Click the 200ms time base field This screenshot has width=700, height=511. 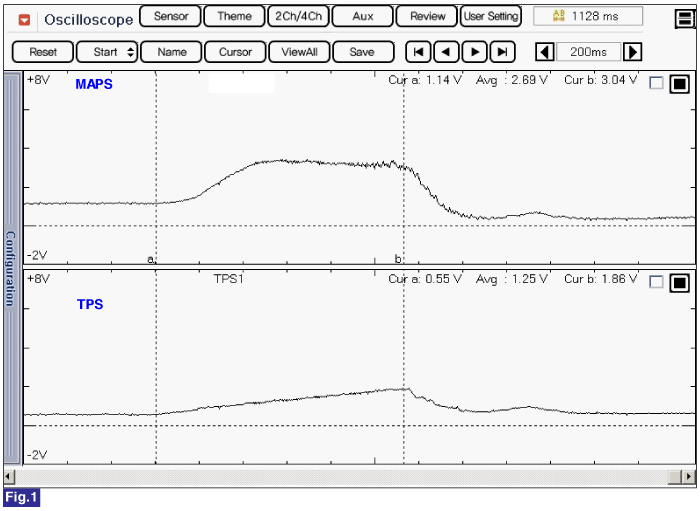coord(588,52)
